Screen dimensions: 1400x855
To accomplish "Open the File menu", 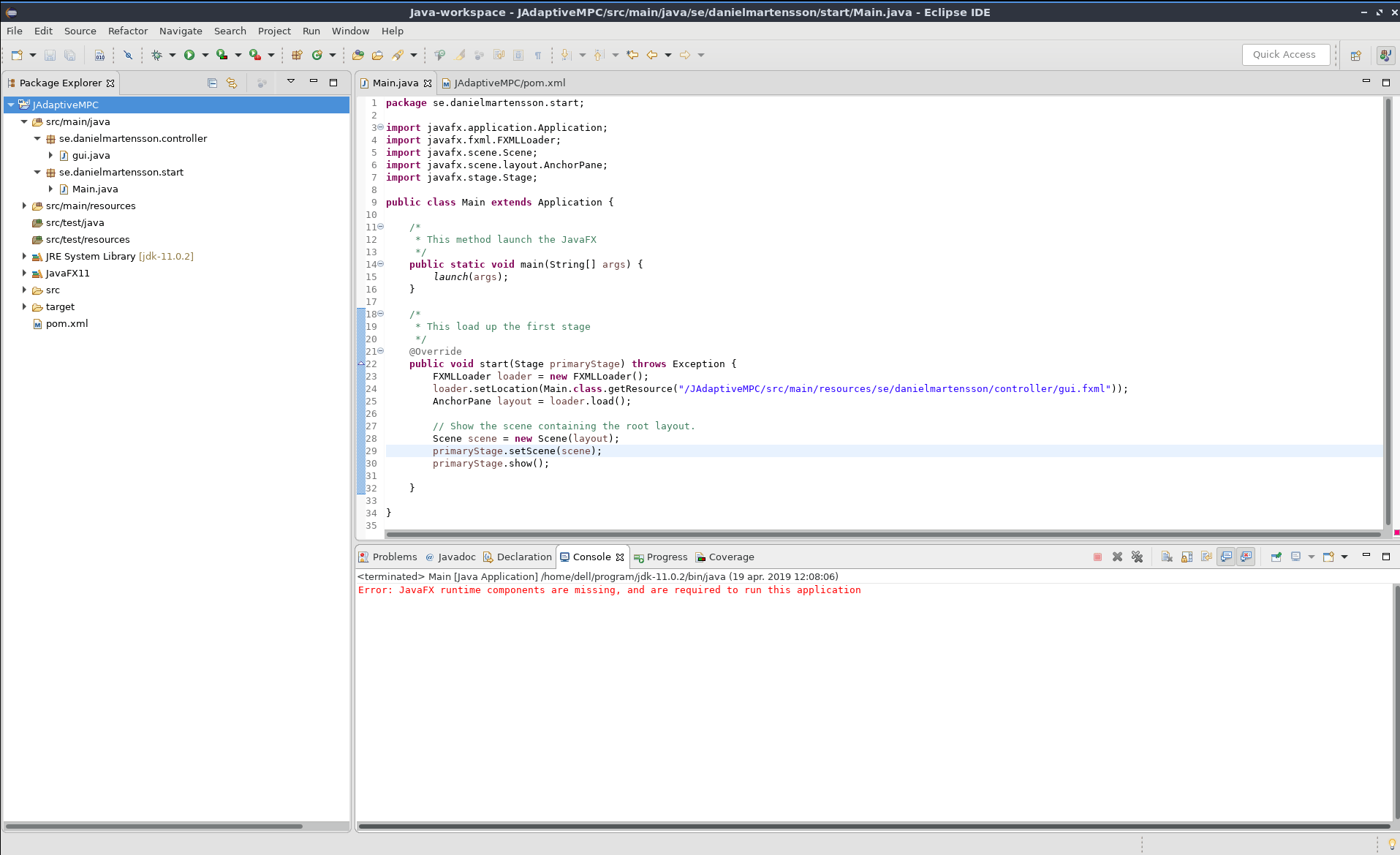I will 15,31.
